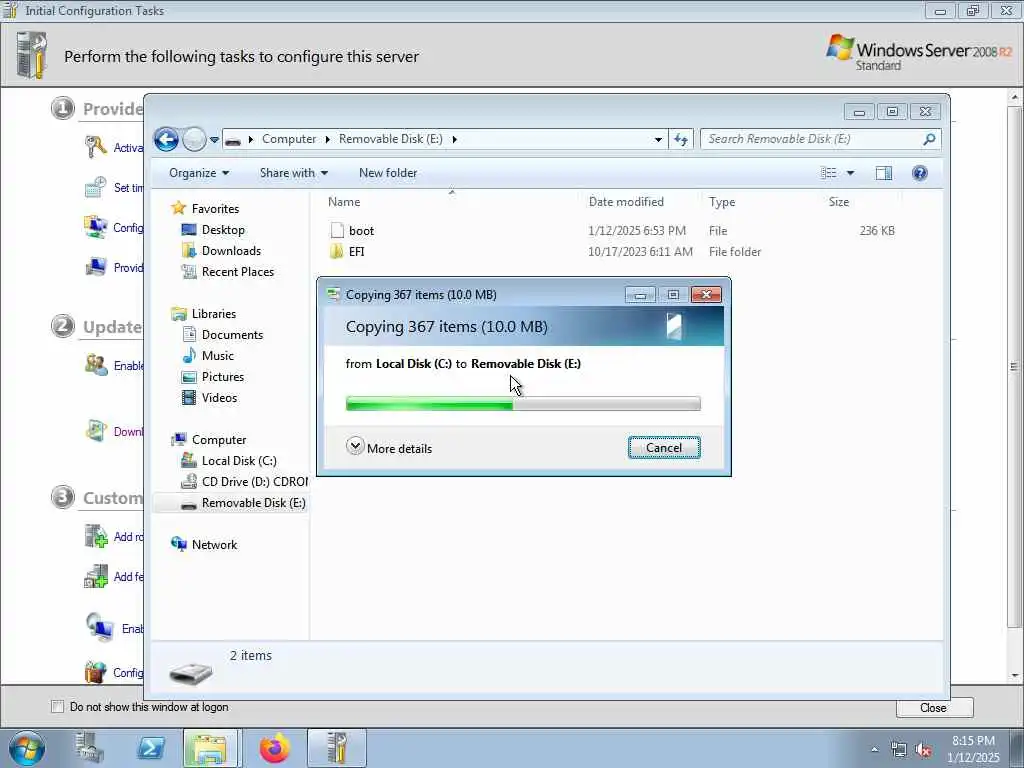Click New folder in Explorer toolbar
Image resolution: width=1024 pixels, height=768 pixels.
point(388,173)
